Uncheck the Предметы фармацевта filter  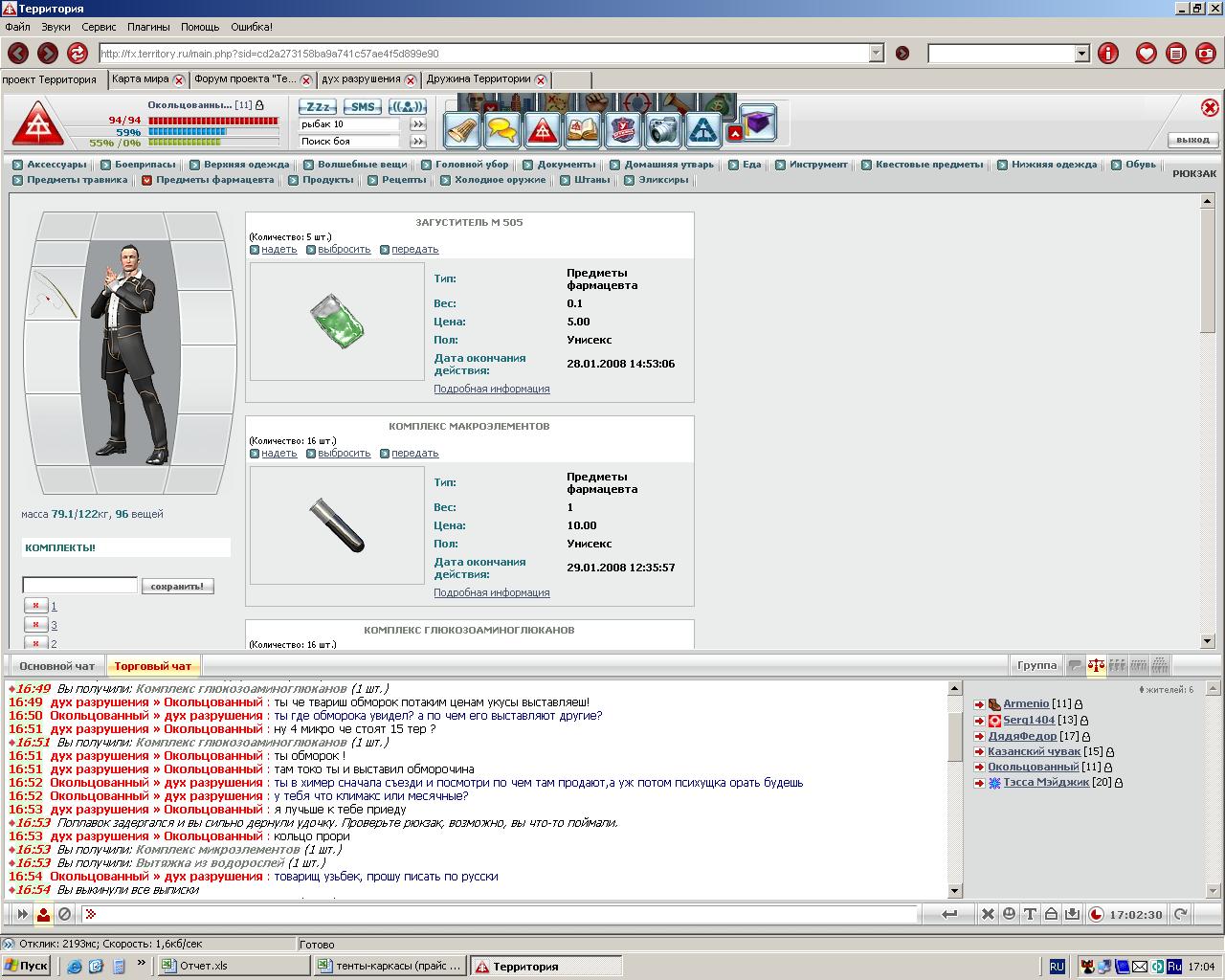click(147, 180)
